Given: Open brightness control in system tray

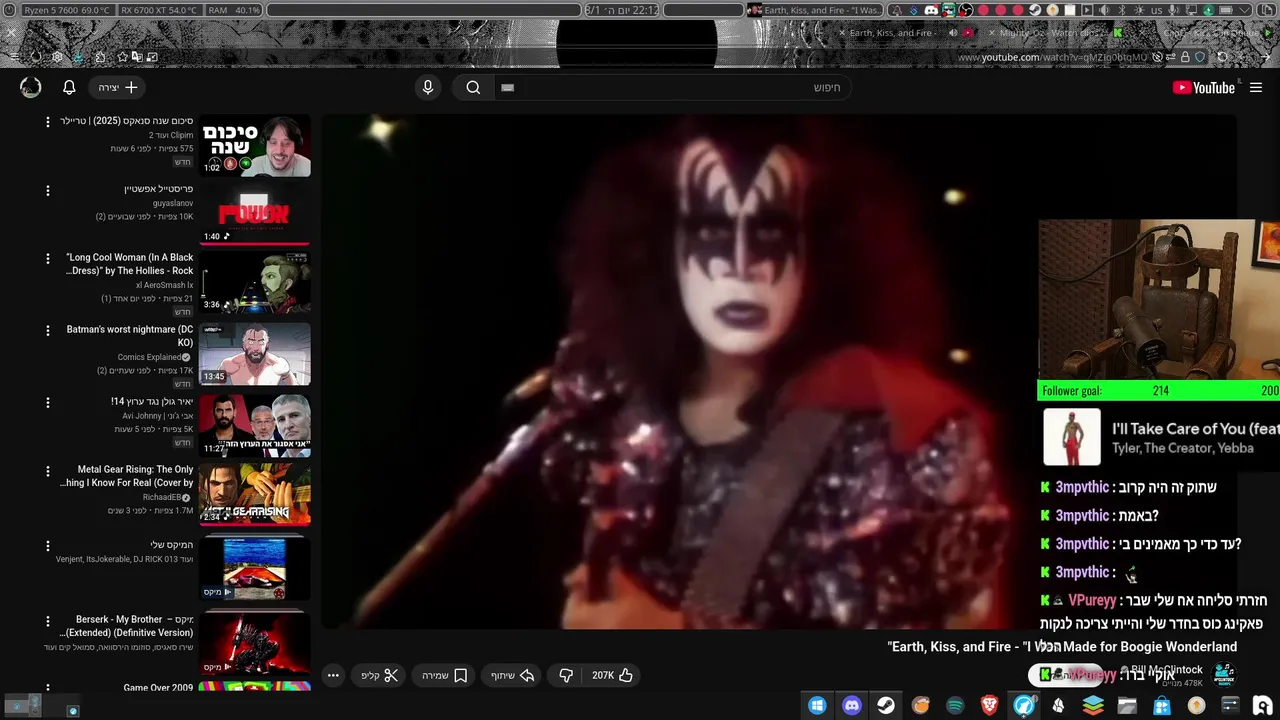Looking at the screenshot, I should pyautogui.click(x=1139, y=10).
